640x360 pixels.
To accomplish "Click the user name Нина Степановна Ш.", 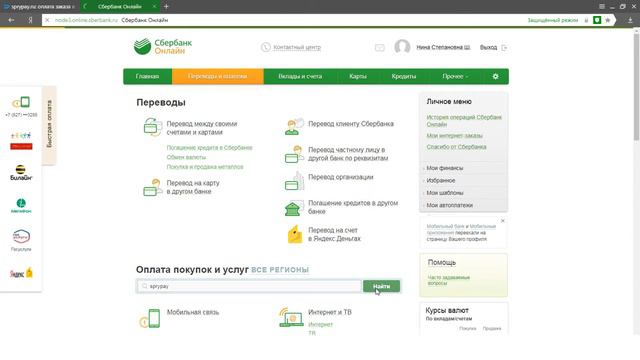I will (443, 47).
